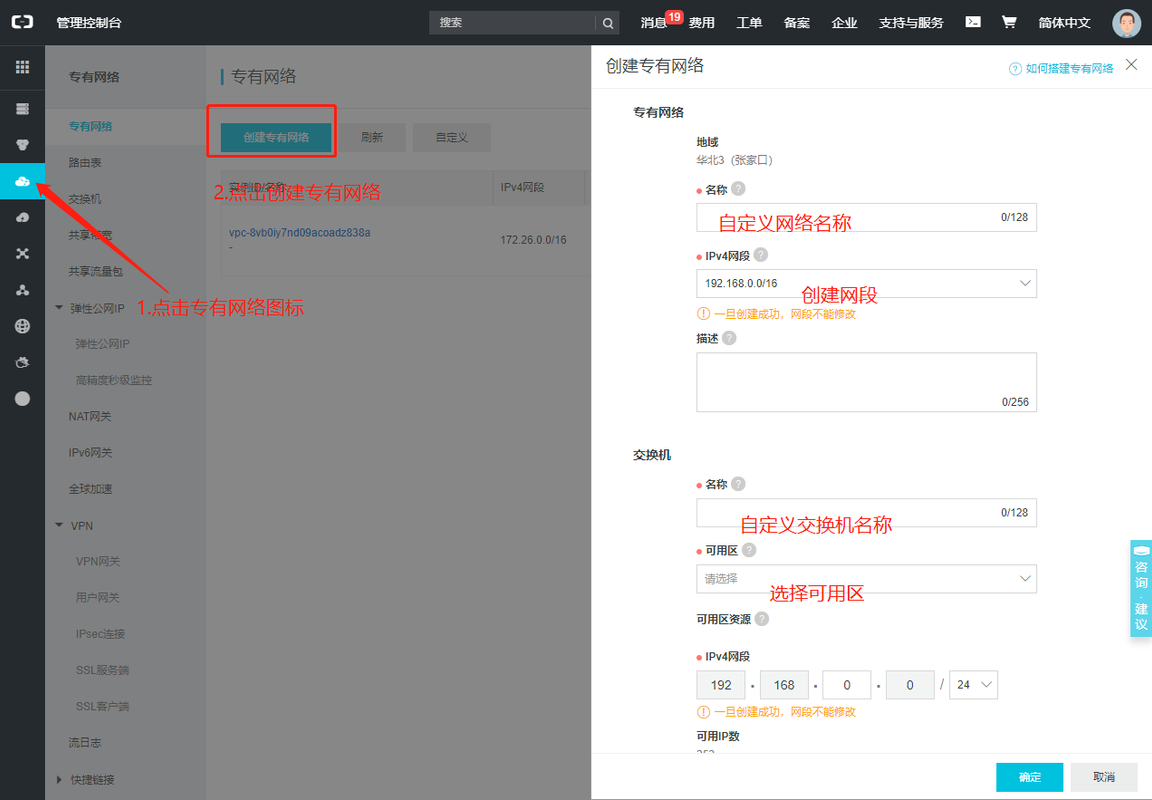Click help icon beside VPC IPv4网段 label
1152x800 pixels.
pos(761,255)
